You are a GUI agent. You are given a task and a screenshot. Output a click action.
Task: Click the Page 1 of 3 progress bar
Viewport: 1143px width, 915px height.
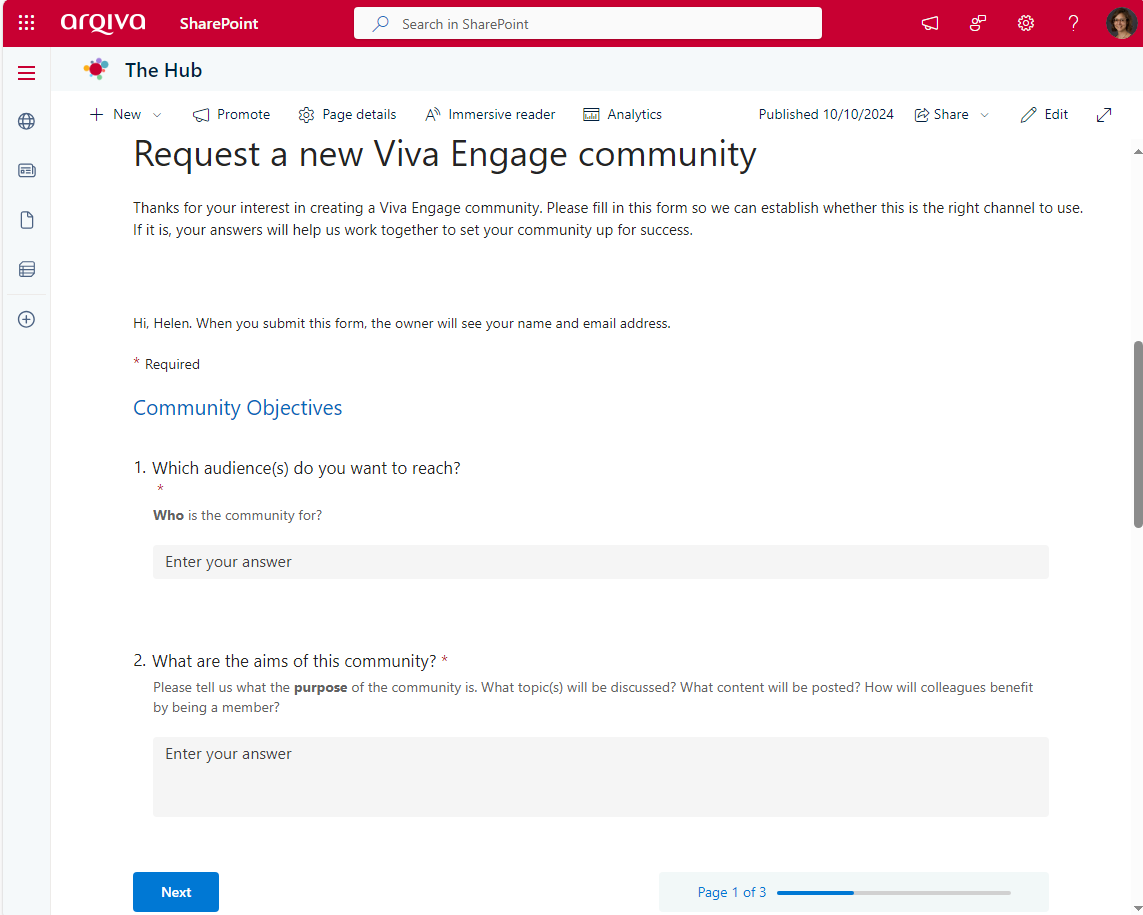[x=894, y=892]
